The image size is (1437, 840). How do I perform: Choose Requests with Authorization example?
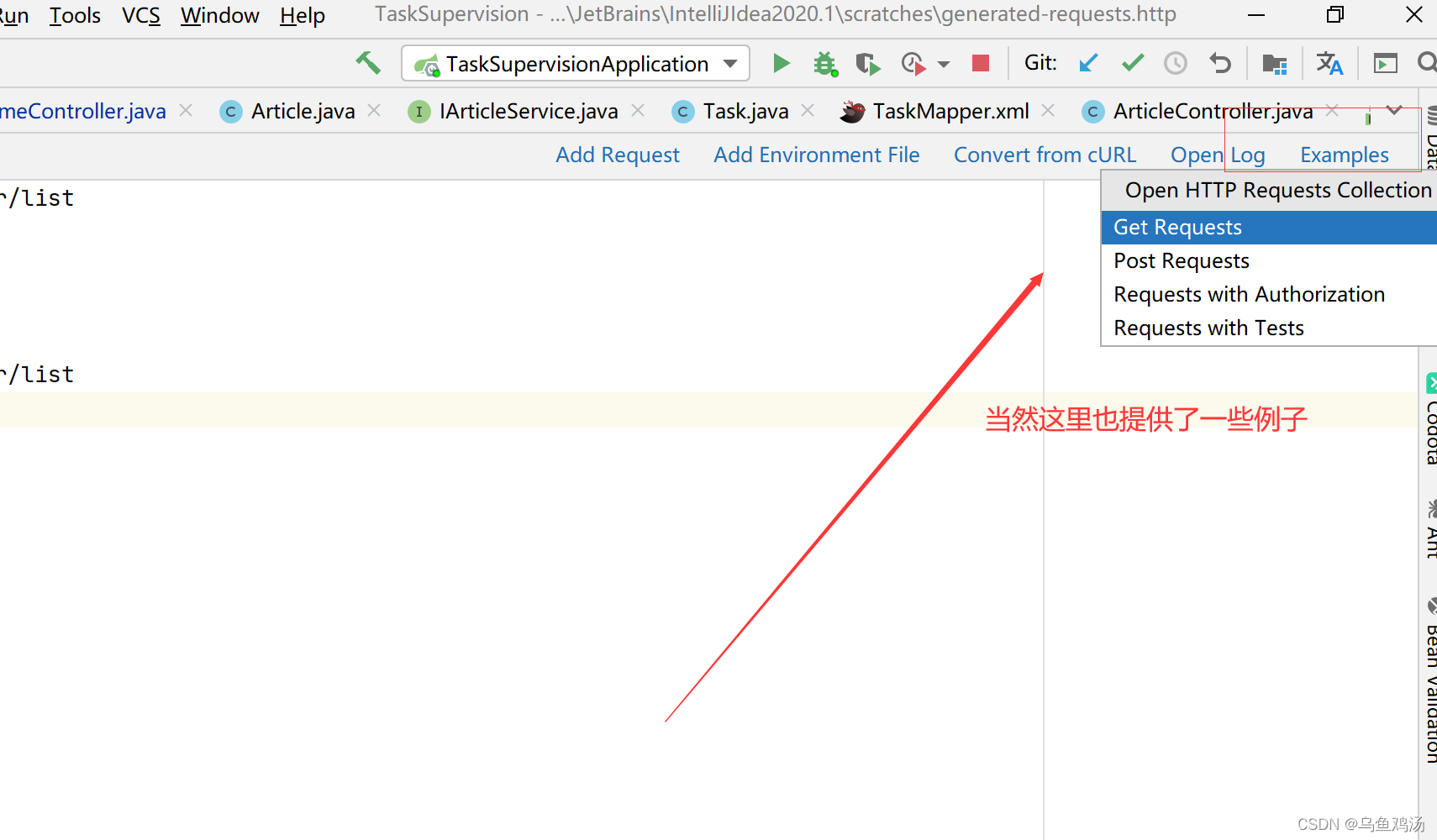coord(1269,295)
